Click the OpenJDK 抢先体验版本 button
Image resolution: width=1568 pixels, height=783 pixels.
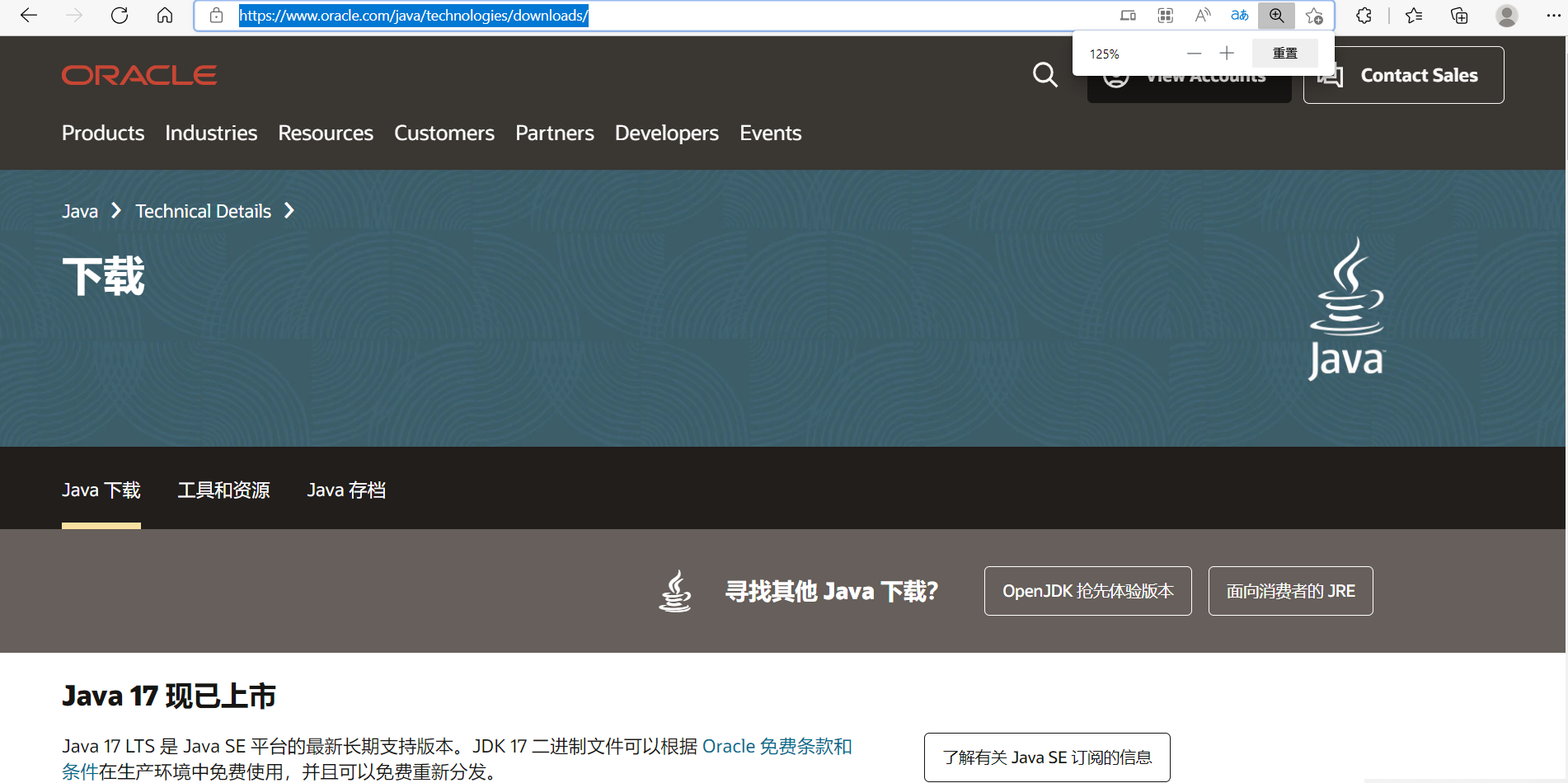pos(1088,591)
